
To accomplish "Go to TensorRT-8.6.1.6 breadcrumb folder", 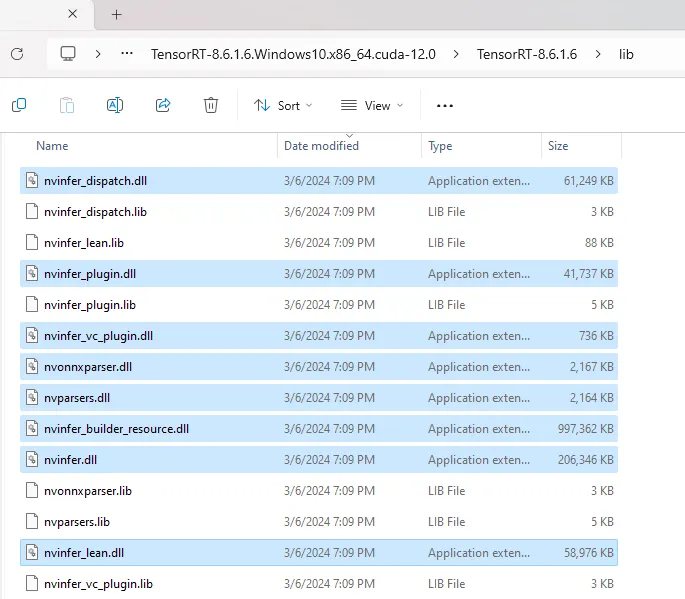I will point(527,54).
